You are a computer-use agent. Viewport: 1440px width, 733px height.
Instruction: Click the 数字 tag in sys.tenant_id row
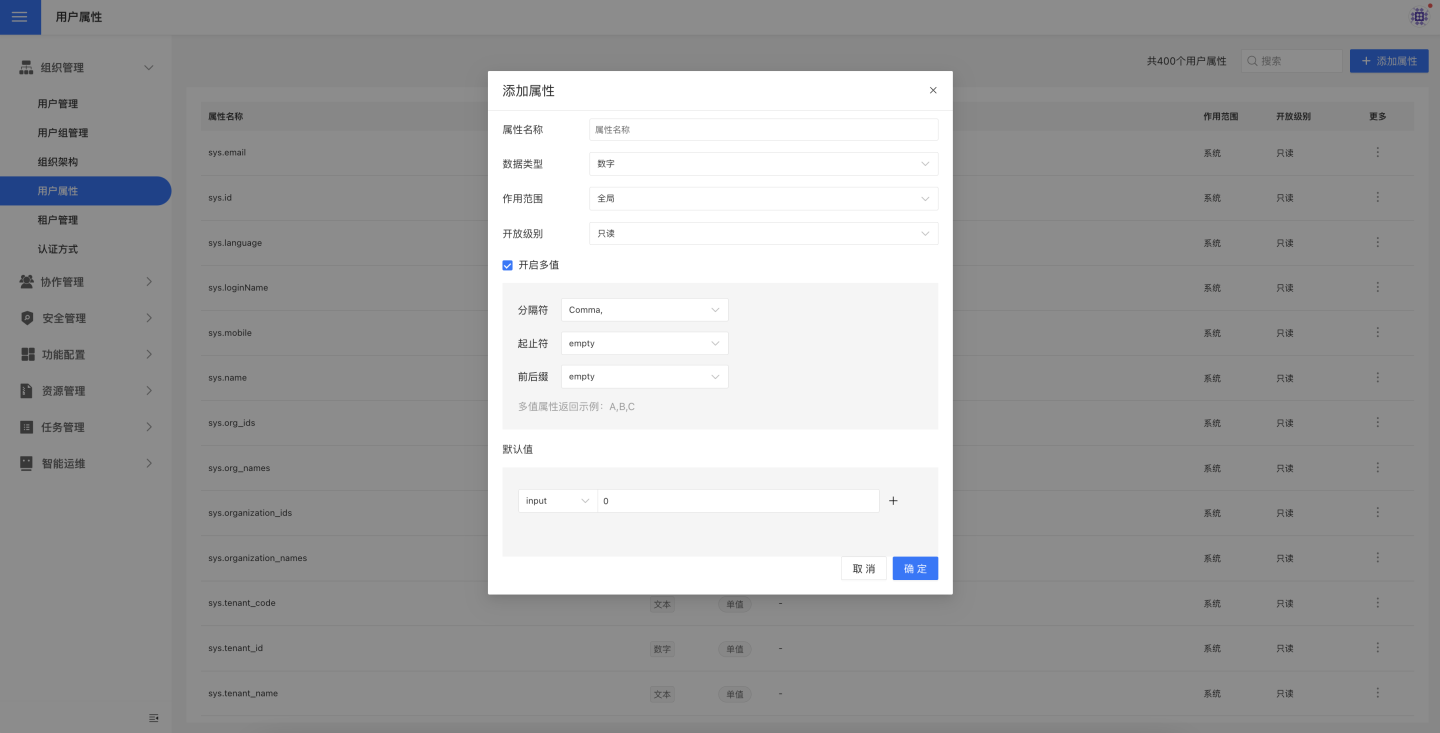pyautogui.click(x=662, y=649)
